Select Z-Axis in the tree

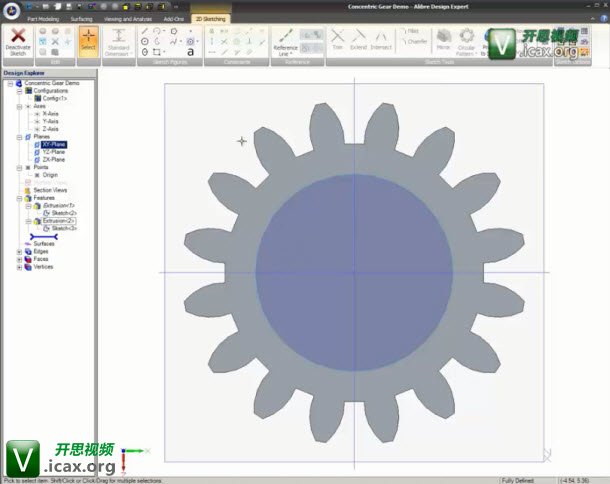51,129
